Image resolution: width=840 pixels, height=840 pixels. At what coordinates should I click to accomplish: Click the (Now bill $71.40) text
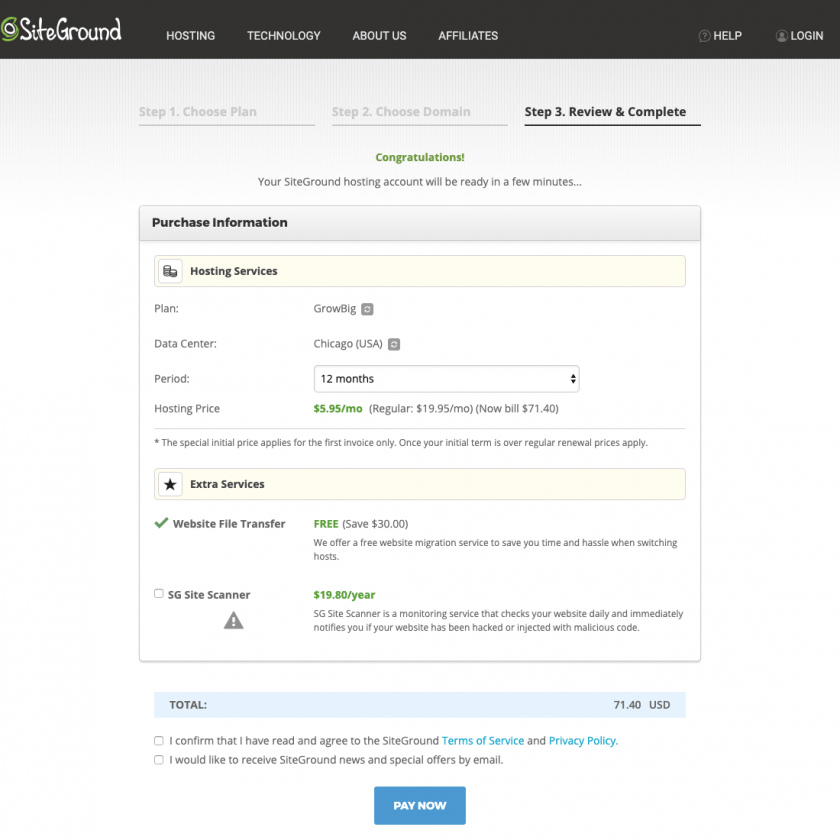click(517, 409)
